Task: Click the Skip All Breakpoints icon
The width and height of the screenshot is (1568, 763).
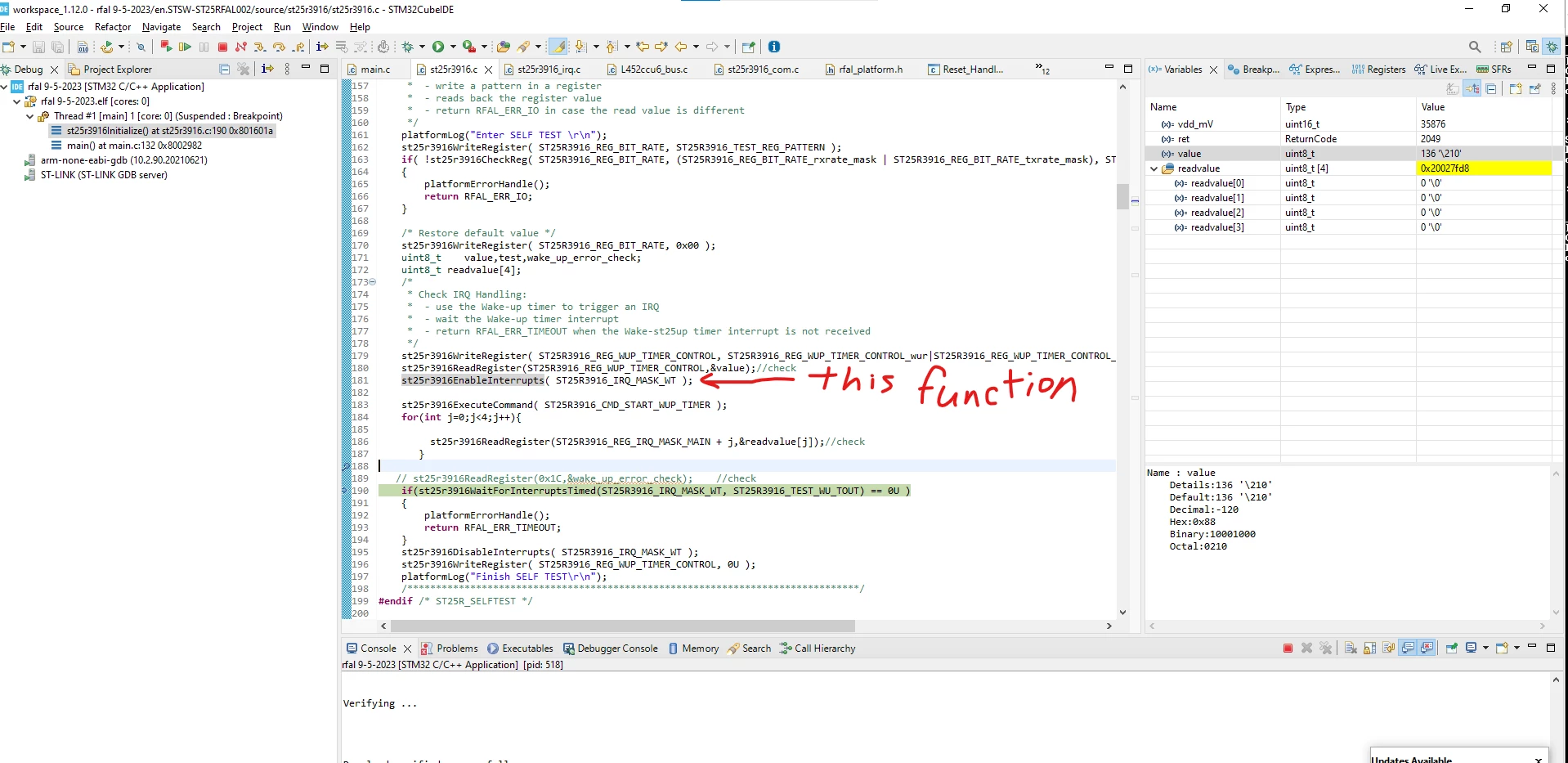Action: [141, 47]
